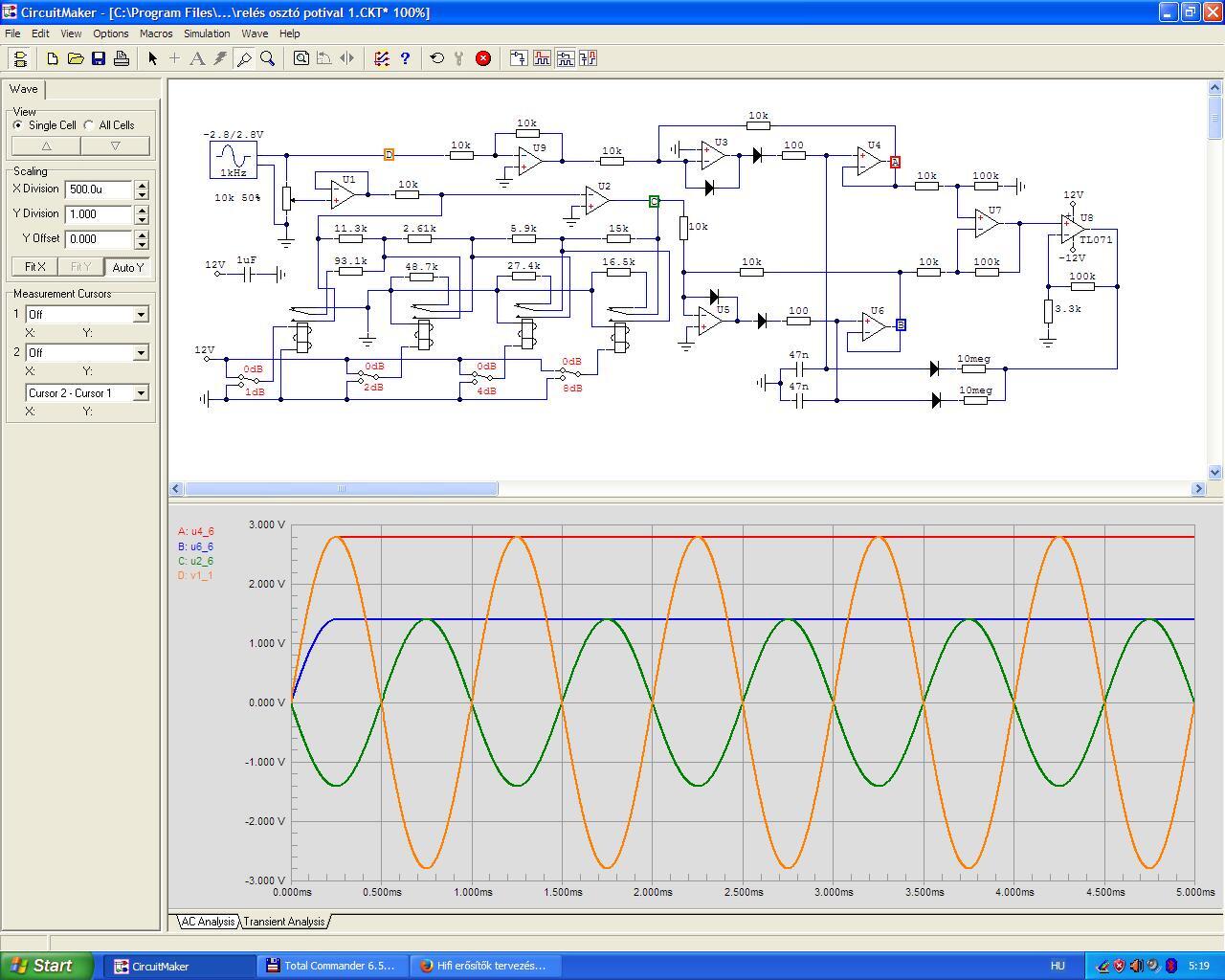Click the new document icon
The image size is (1225, 980).
[x=53, y=58]
